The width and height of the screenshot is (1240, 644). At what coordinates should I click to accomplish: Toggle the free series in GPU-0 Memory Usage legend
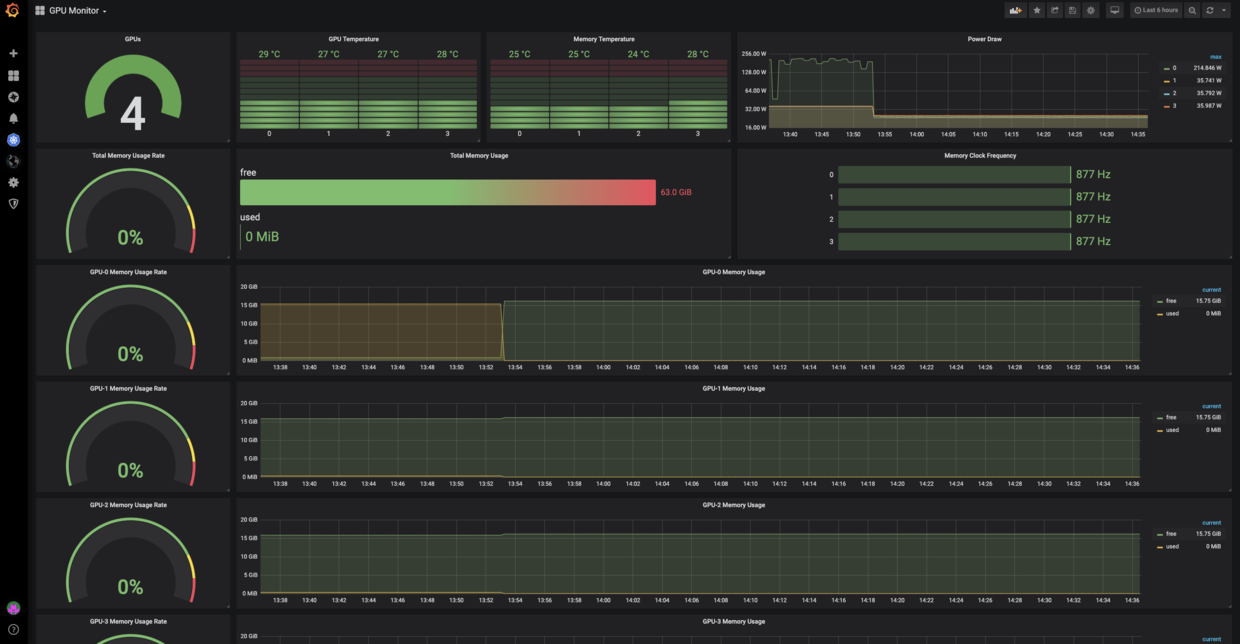[1170, 300]
